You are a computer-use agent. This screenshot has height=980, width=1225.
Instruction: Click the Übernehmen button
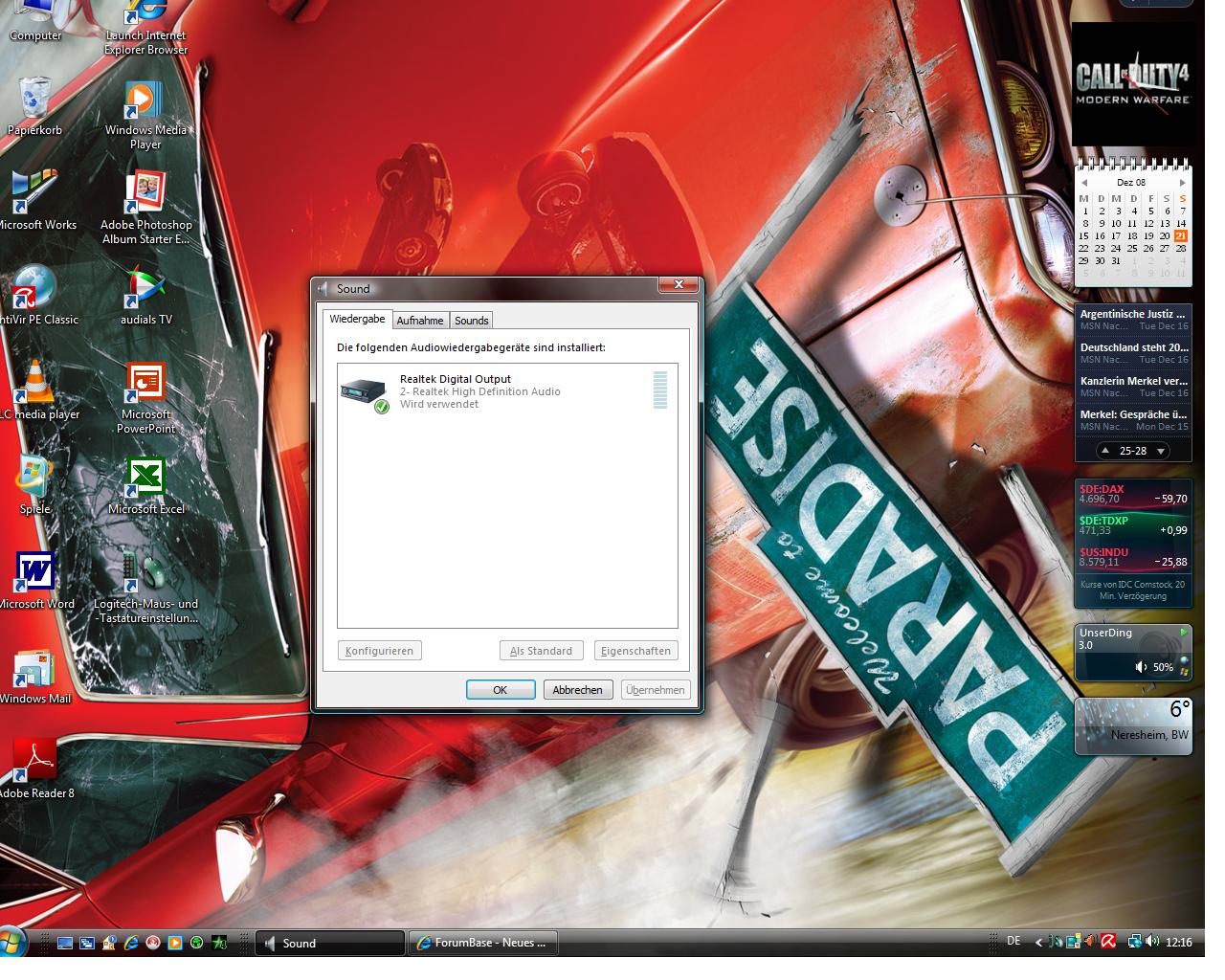(656, 690)
